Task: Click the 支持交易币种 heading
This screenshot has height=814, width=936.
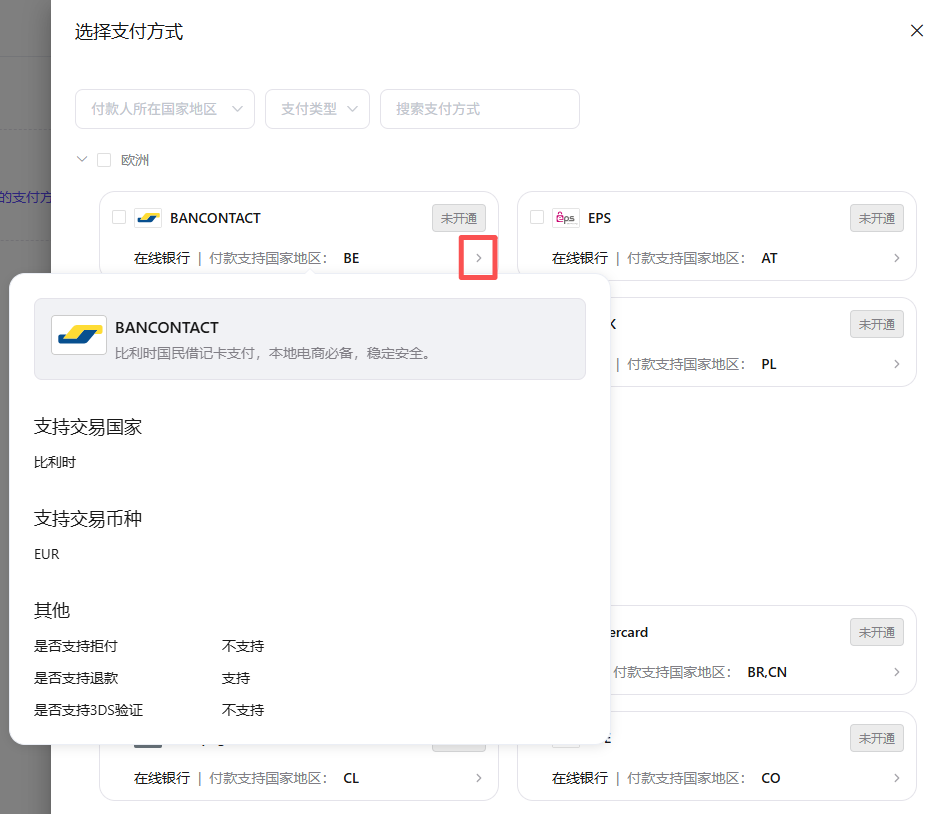Action: 88,519
